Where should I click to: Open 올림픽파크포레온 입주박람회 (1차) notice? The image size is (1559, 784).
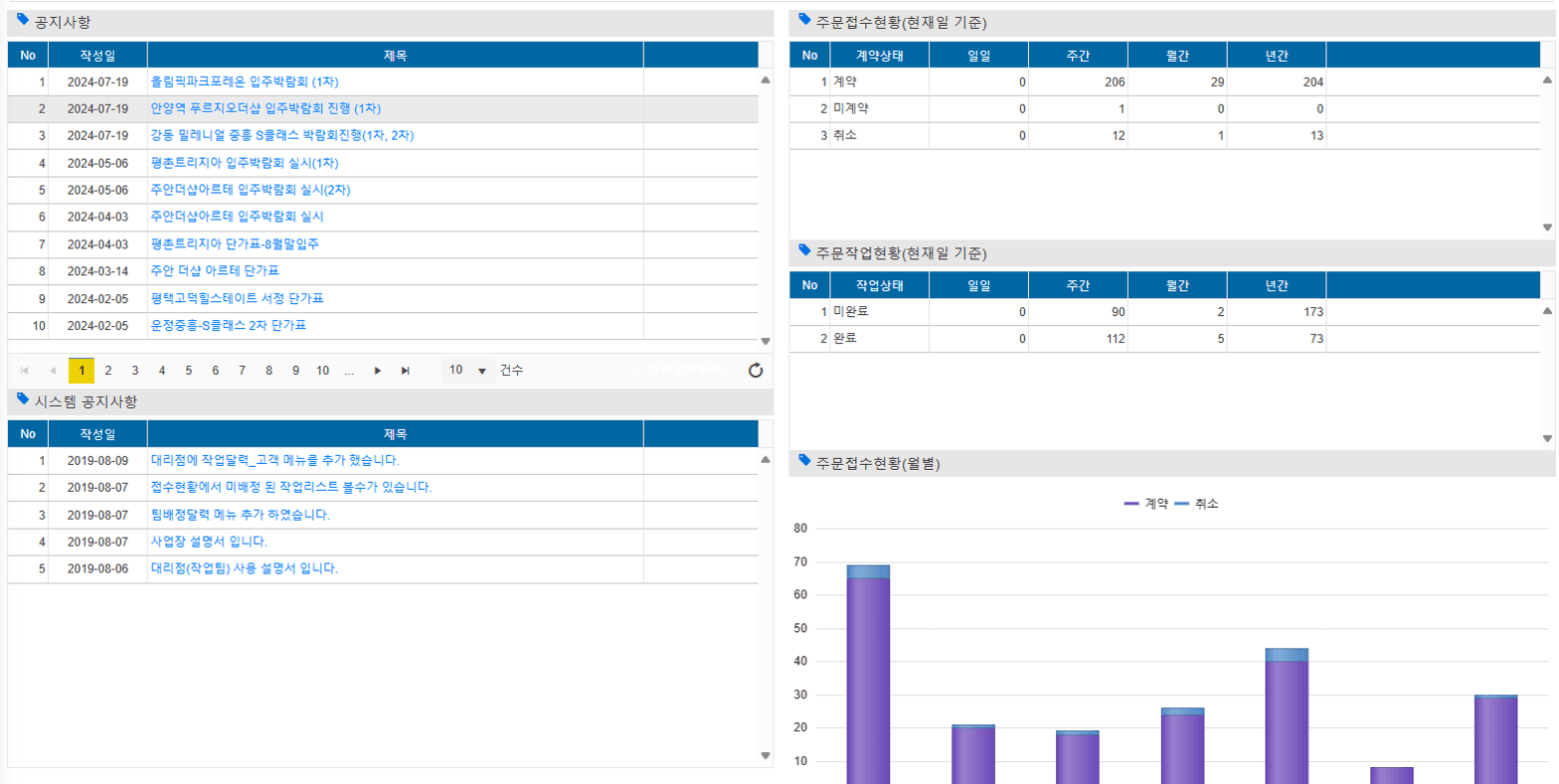[x=245, y=81]
